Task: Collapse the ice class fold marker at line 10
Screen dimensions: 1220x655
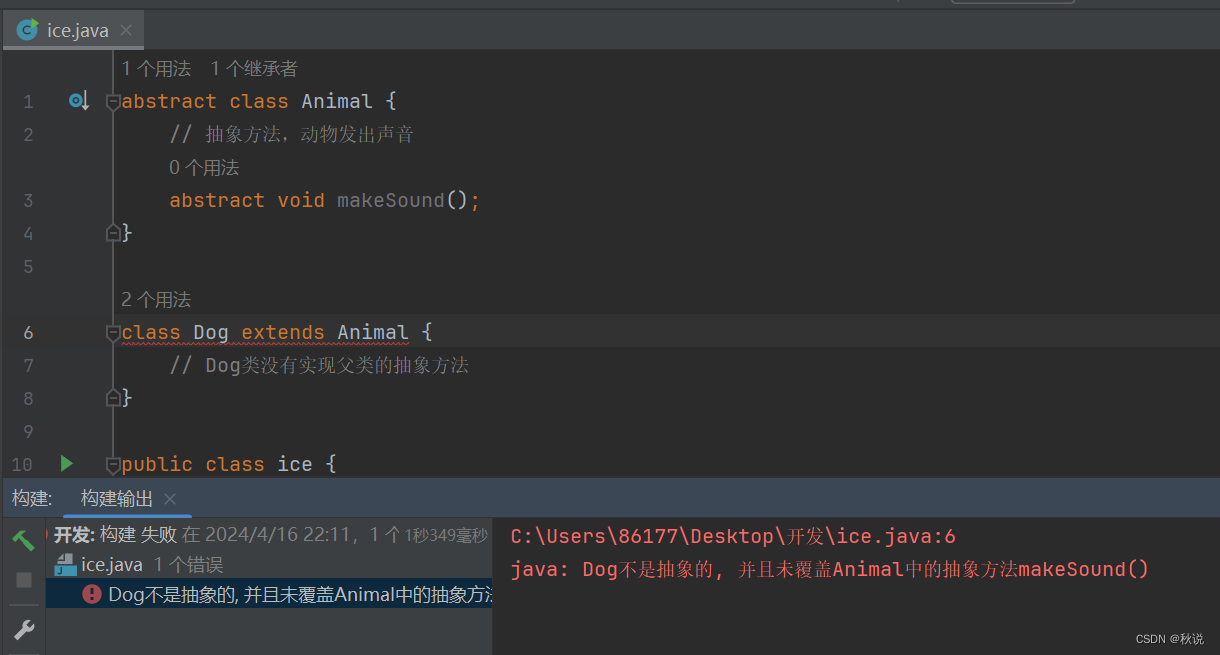Action: tap(113, 464)
